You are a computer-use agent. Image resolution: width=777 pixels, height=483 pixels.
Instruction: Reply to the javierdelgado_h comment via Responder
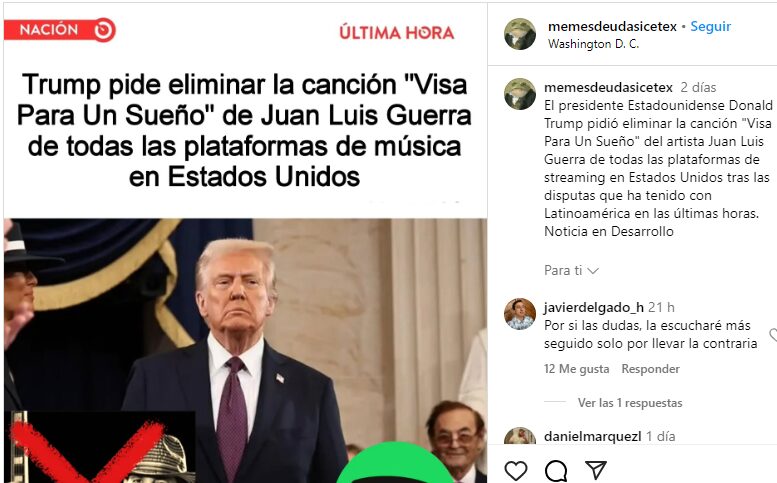pos(650,369)
